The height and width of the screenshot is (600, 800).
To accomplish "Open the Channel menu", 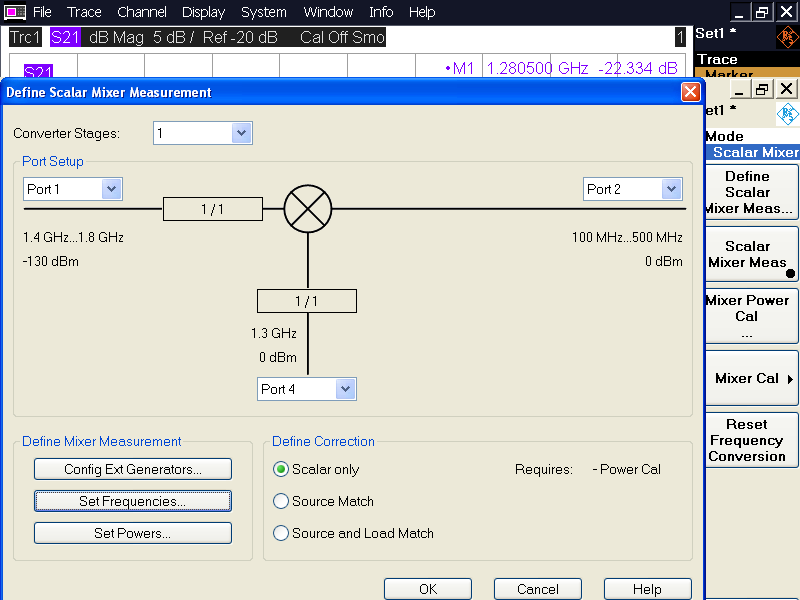I will [x=142, y=12].
